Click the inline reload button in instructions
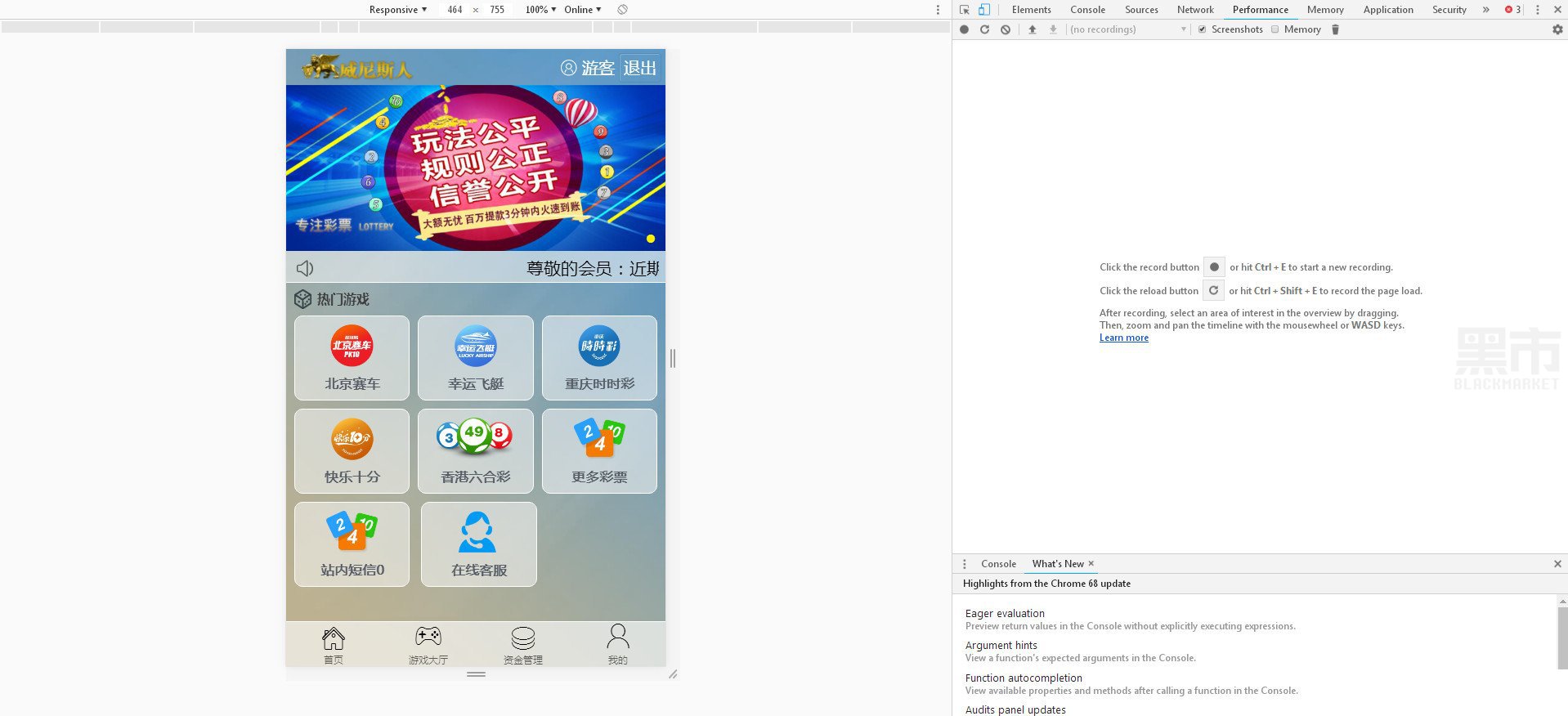The image size is (1568, 716). [x=1213, y=290]
